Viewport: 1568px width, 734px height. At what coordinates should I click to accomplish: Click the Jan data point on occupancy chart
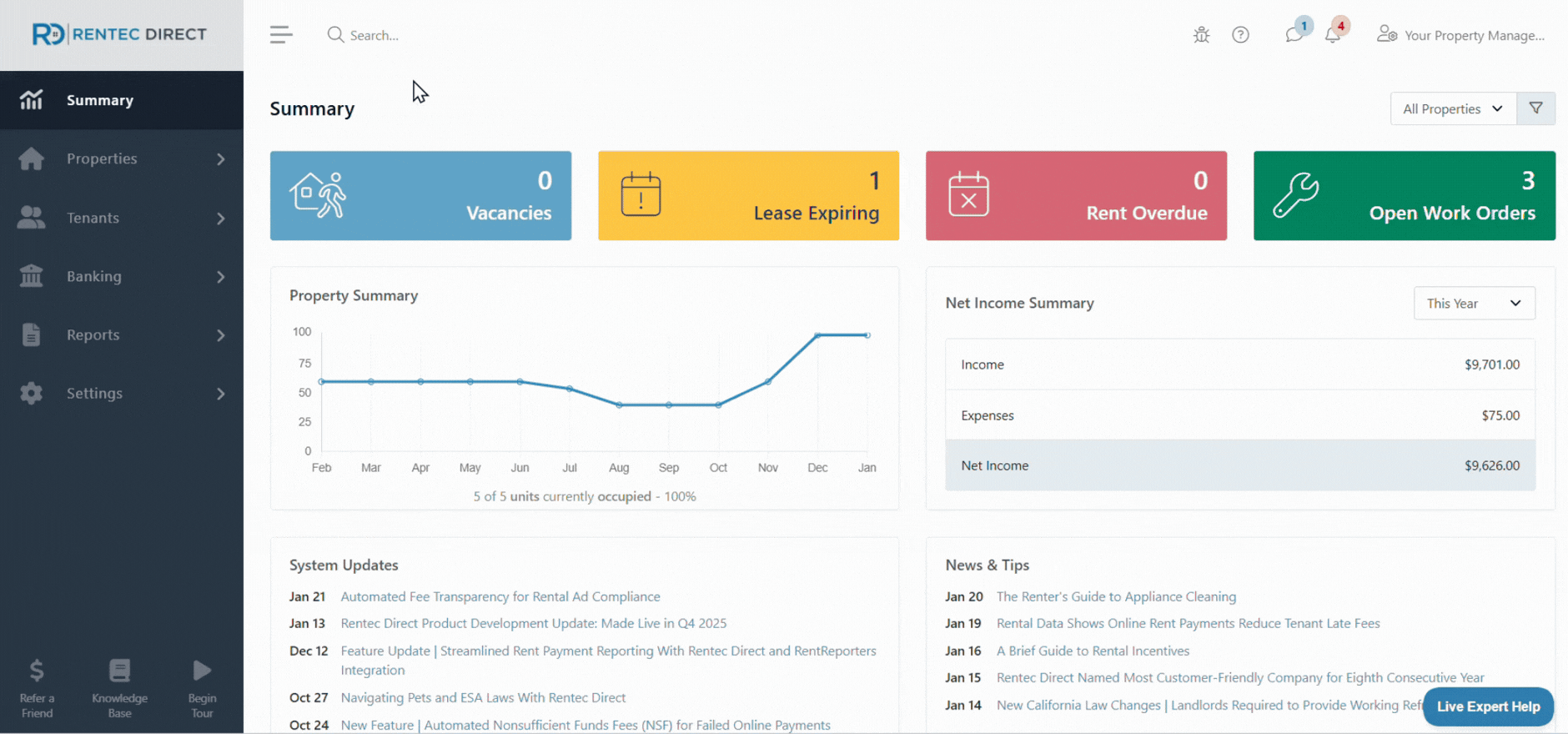(867, 335)
